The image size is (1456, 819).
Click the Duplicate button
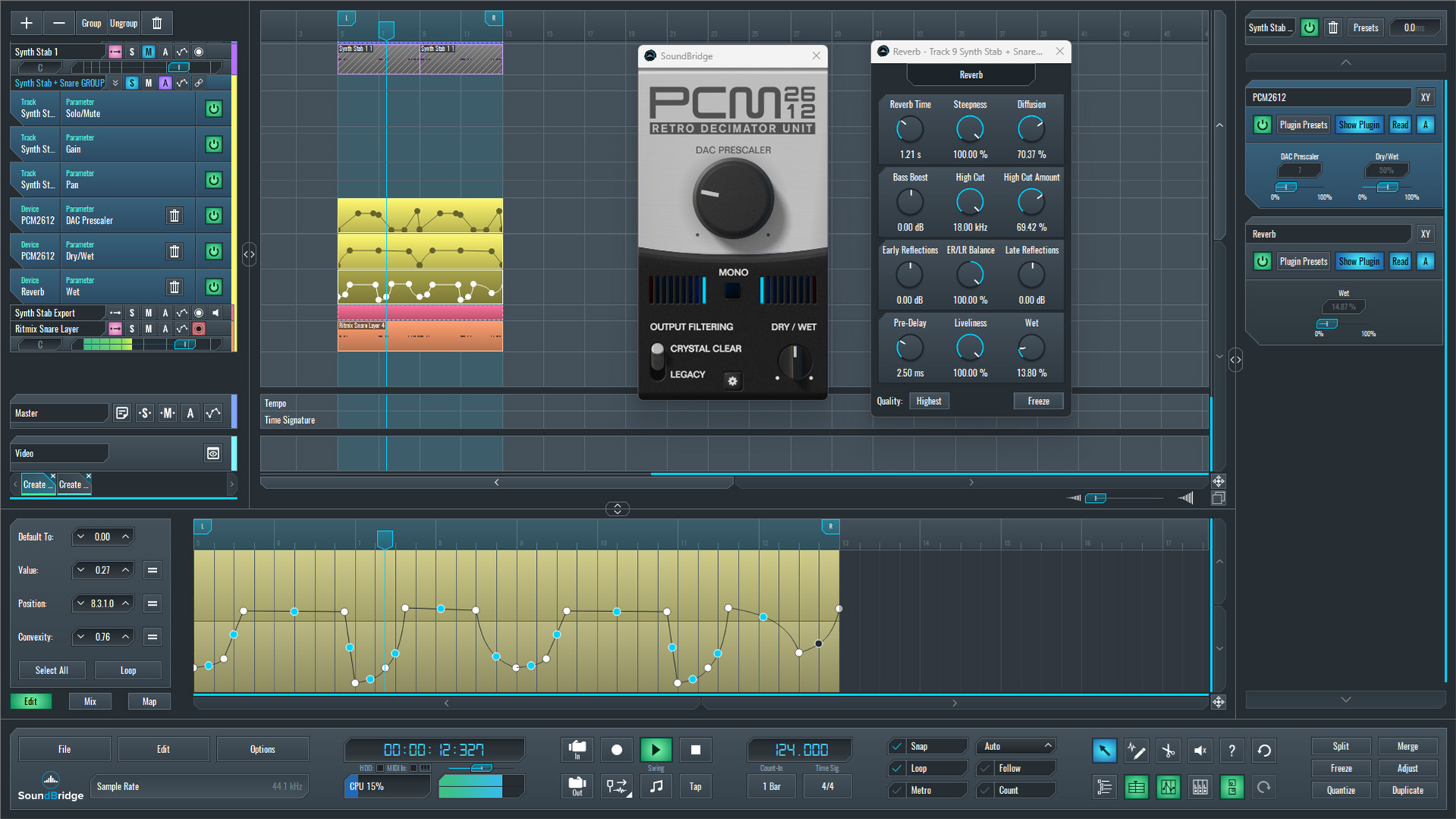pos(1407,790)
